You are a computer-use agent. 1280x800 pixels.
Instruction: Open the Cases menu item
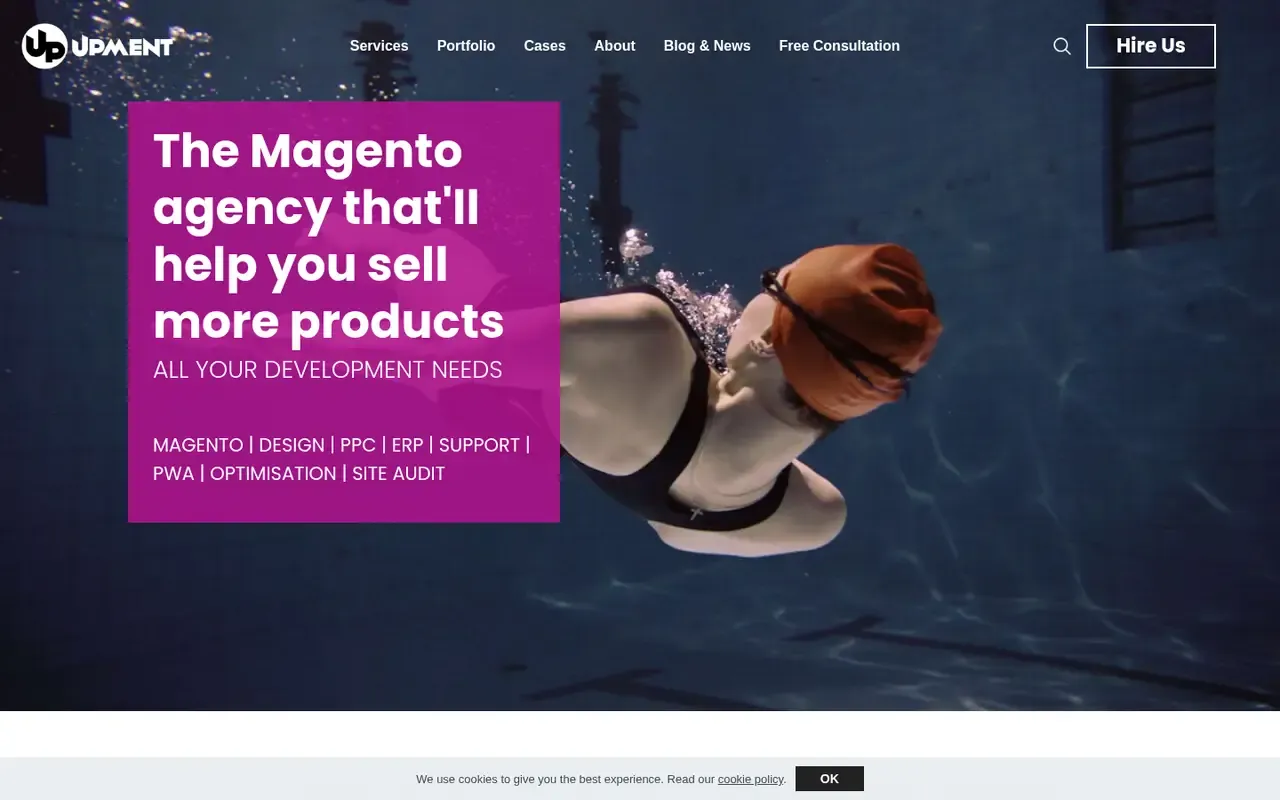pos(545,46)
